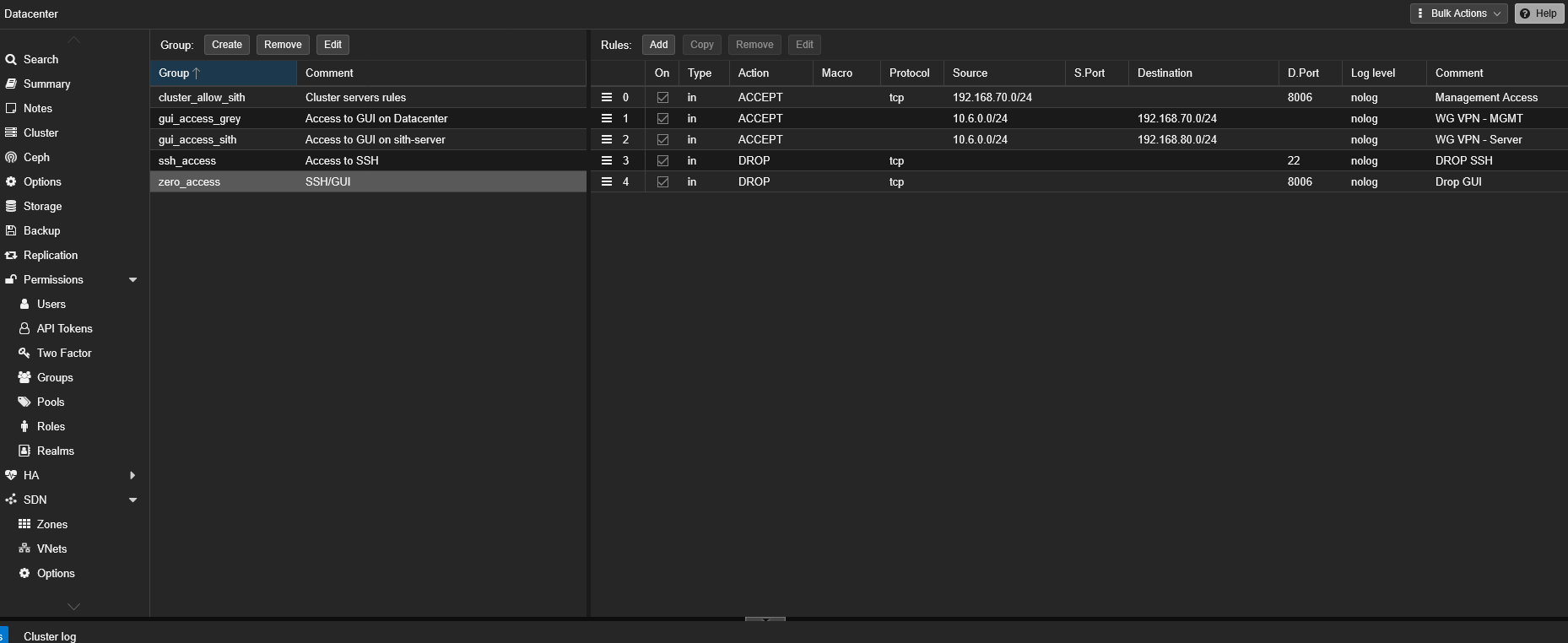Click the Help button

pyautogui.click(x=1539, y=14)
